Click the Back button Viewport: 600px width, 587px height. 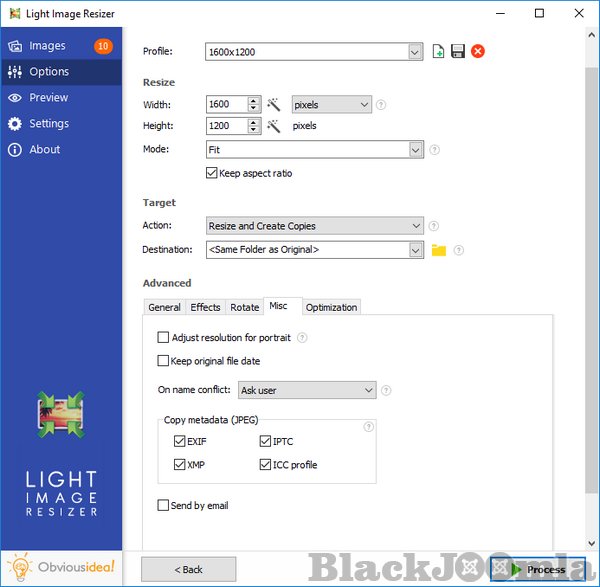pyautogui.click(x=188, y=569)
